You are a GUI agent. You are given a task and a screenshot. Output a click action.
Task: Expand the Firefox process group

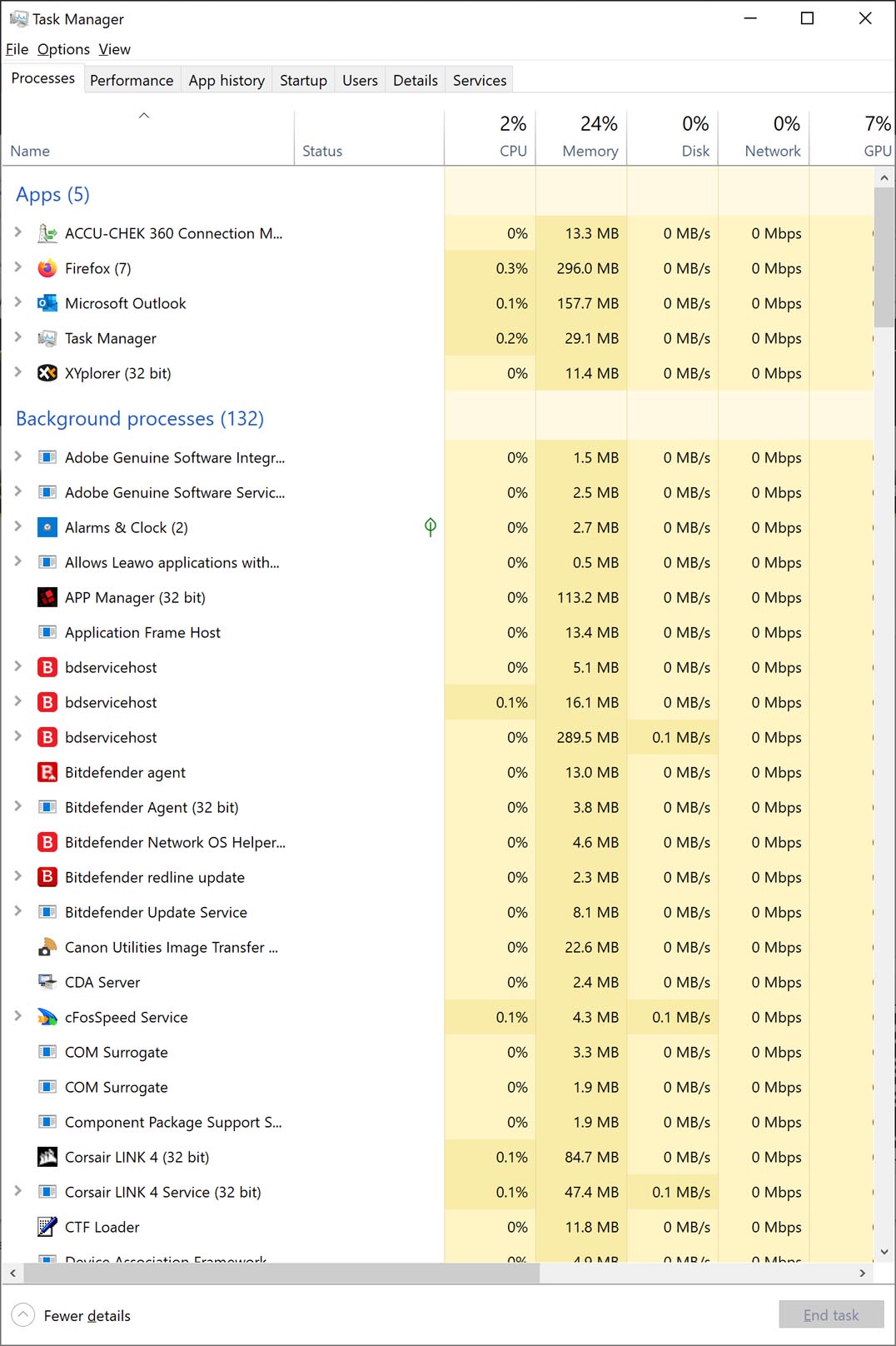(x=18, y=267)
